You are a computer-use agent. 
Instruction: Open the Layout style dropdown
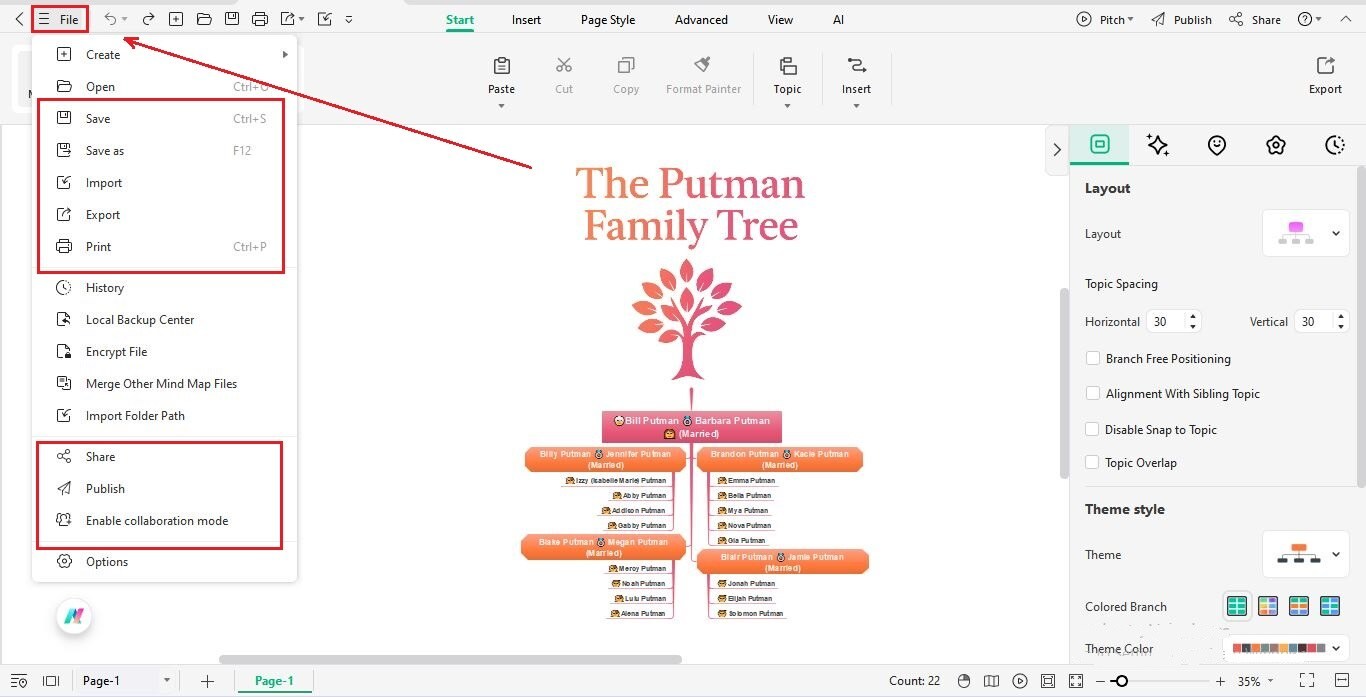tap(1335, 233)
